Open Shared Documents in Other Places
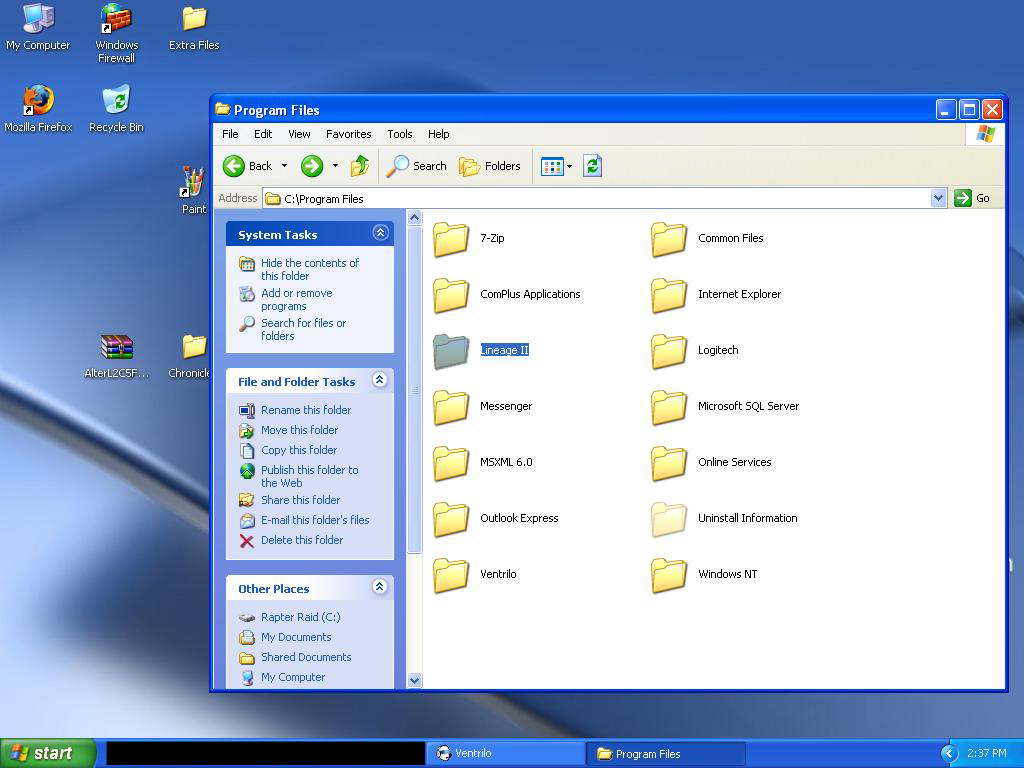This screenshot has height=768, width=1024. [x=306, y=657]
